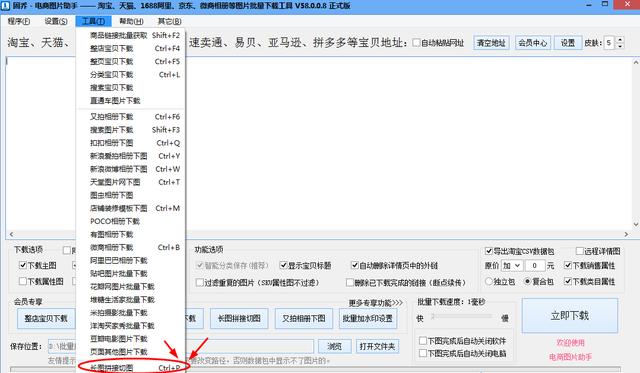Click left arrow of horizontal scrollbar

pos(11,234)
